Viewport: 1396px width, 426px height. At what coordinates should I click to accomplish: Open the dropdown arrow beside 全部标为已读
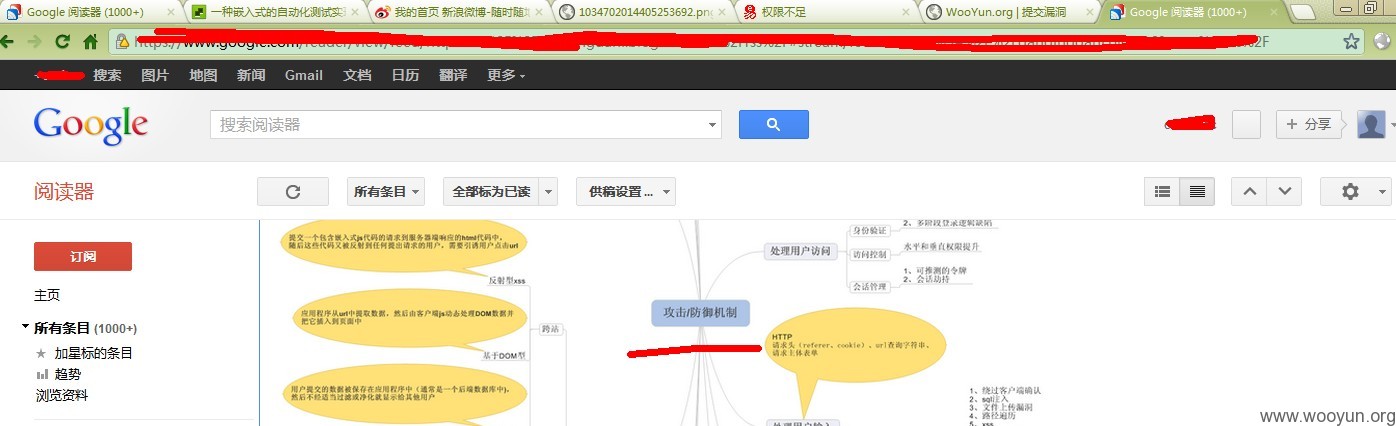549,191
